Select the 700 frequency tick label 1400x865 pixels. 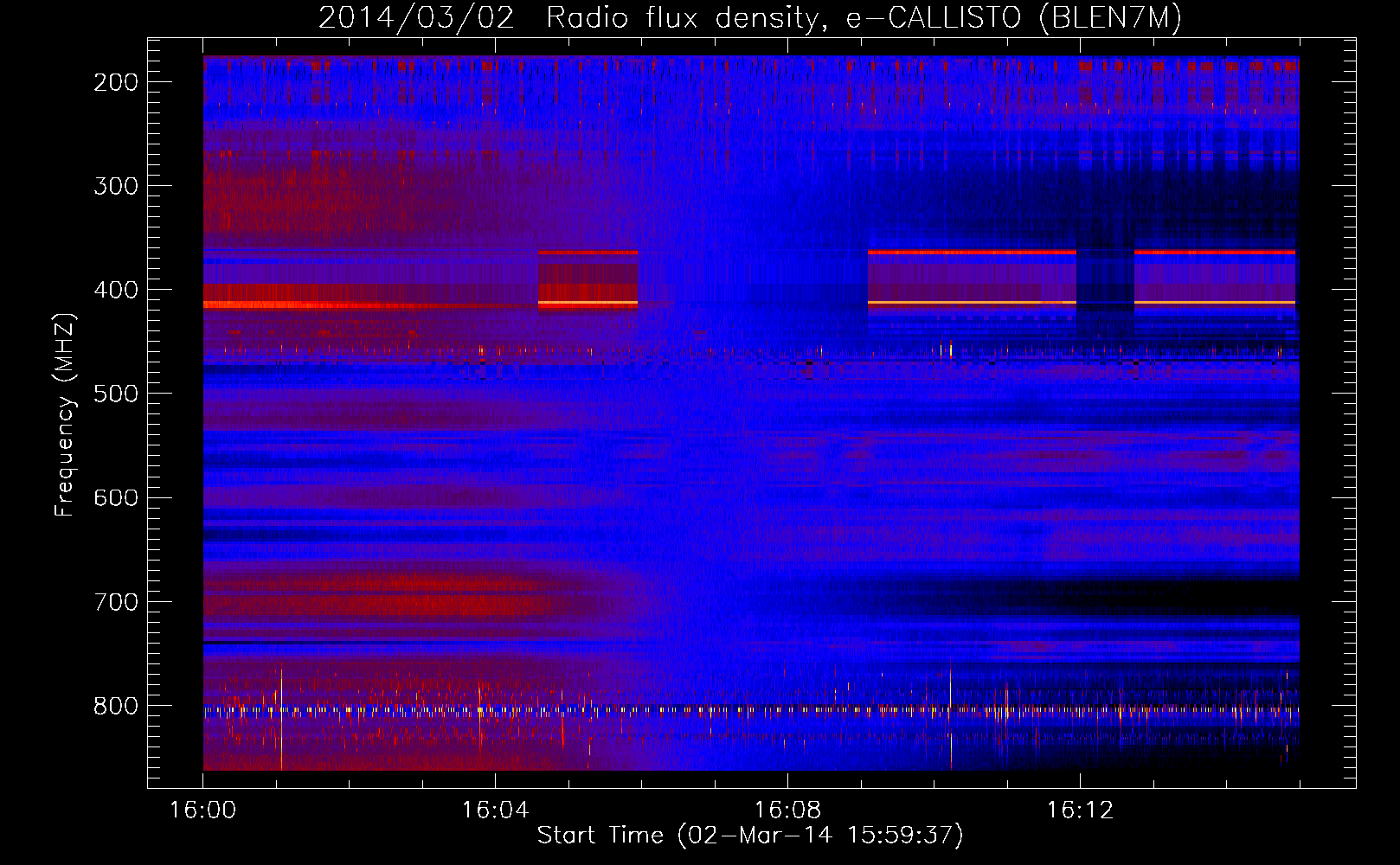116,601
